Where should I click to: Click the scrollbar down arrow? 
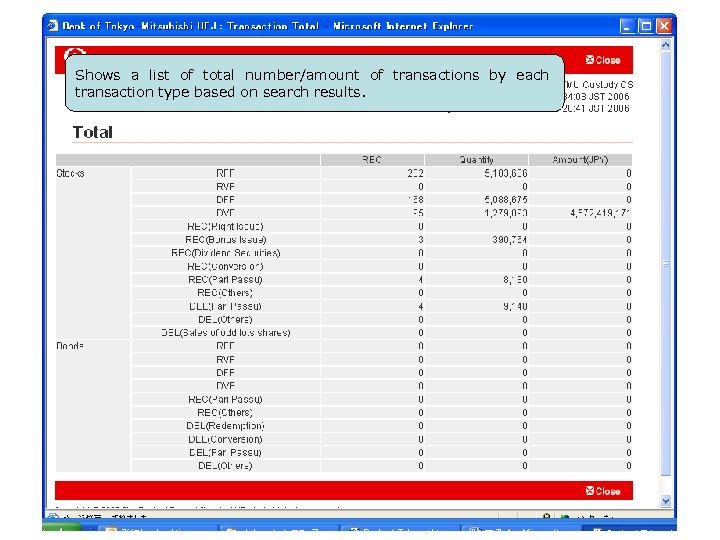click(x=665, y=501)
